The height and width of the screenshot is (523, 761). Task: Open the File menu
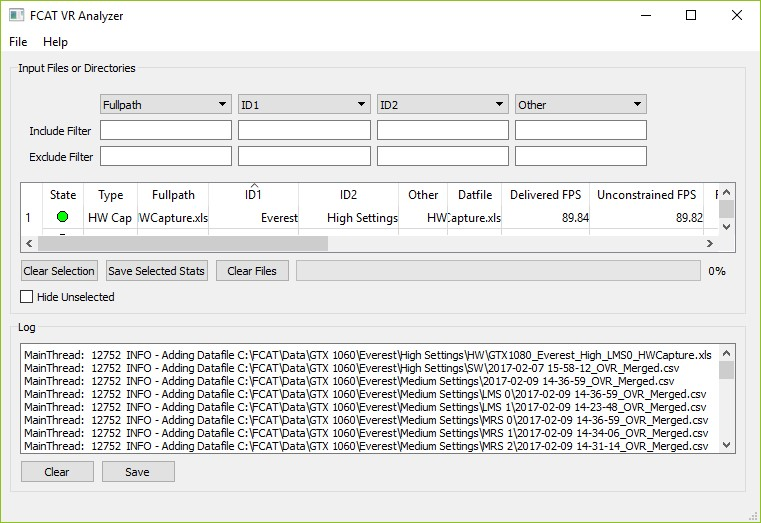18,42
